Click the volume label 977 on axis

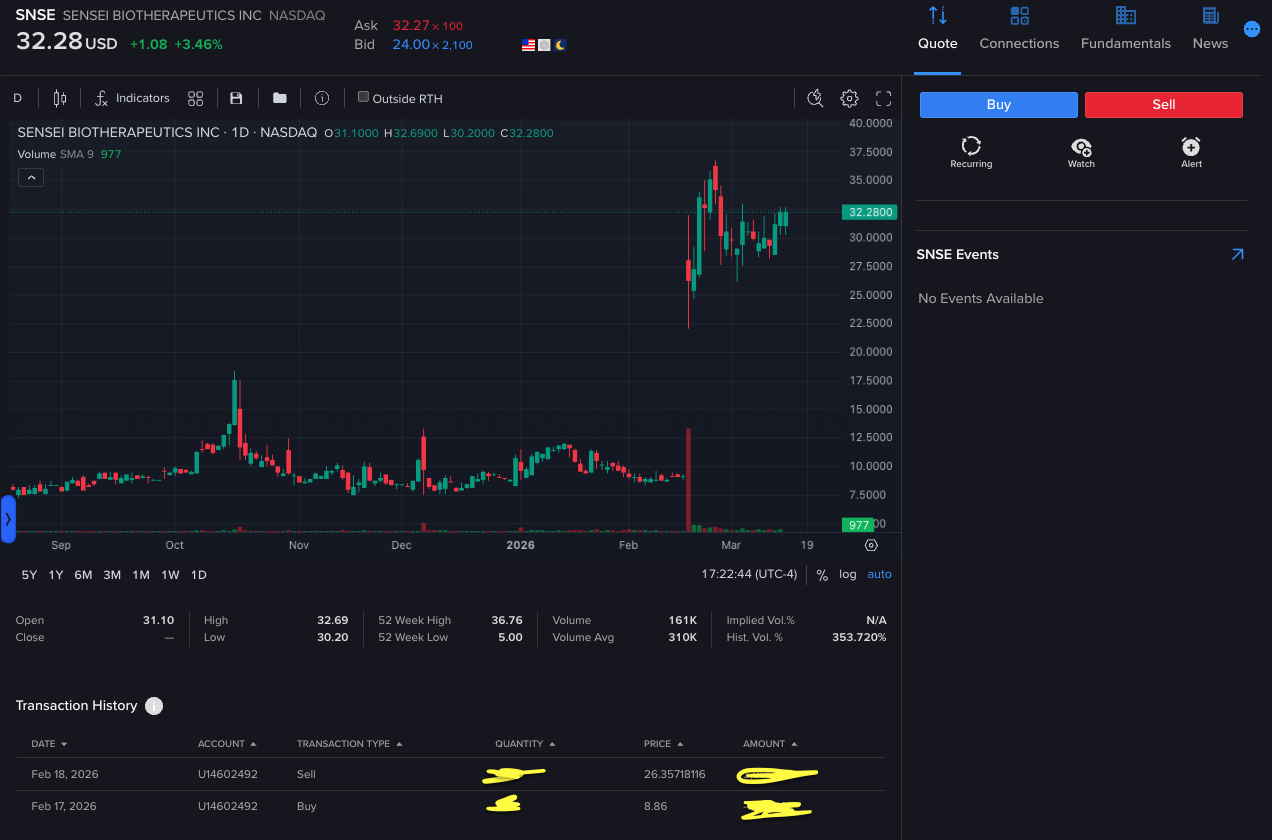click(x=859, y=525)
